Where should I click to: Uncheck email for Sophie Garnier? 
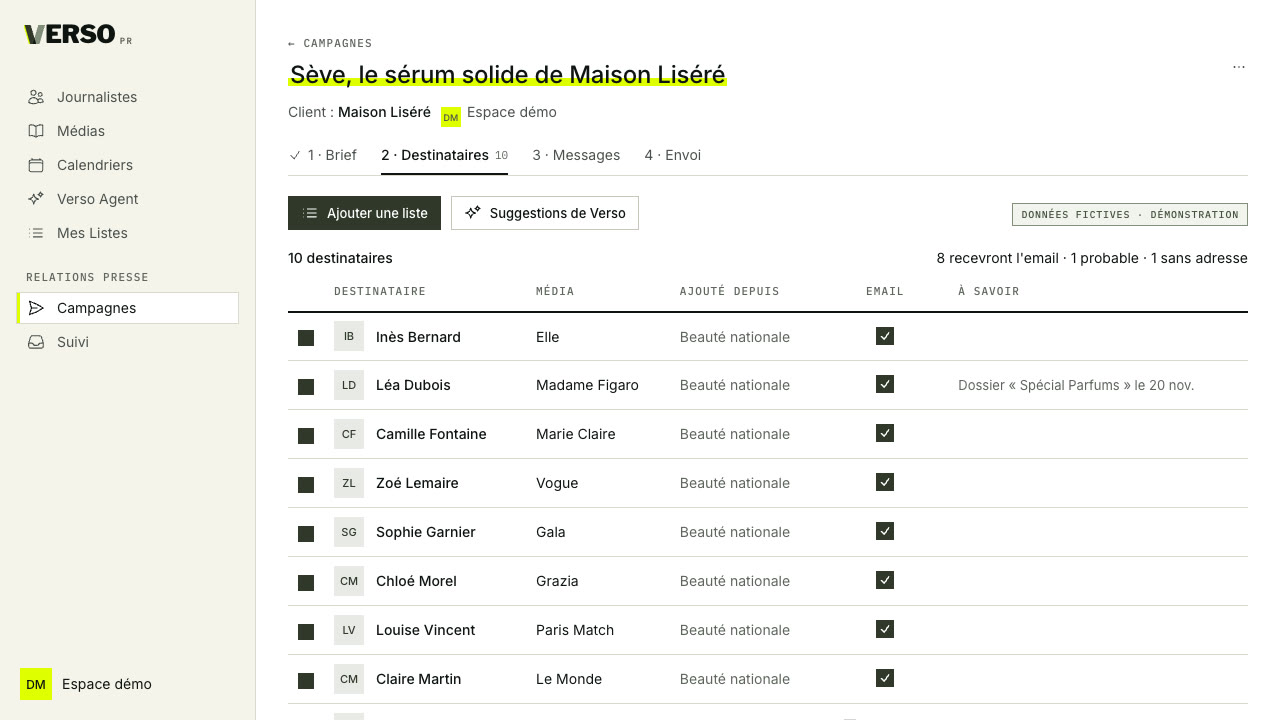(885, 531)
